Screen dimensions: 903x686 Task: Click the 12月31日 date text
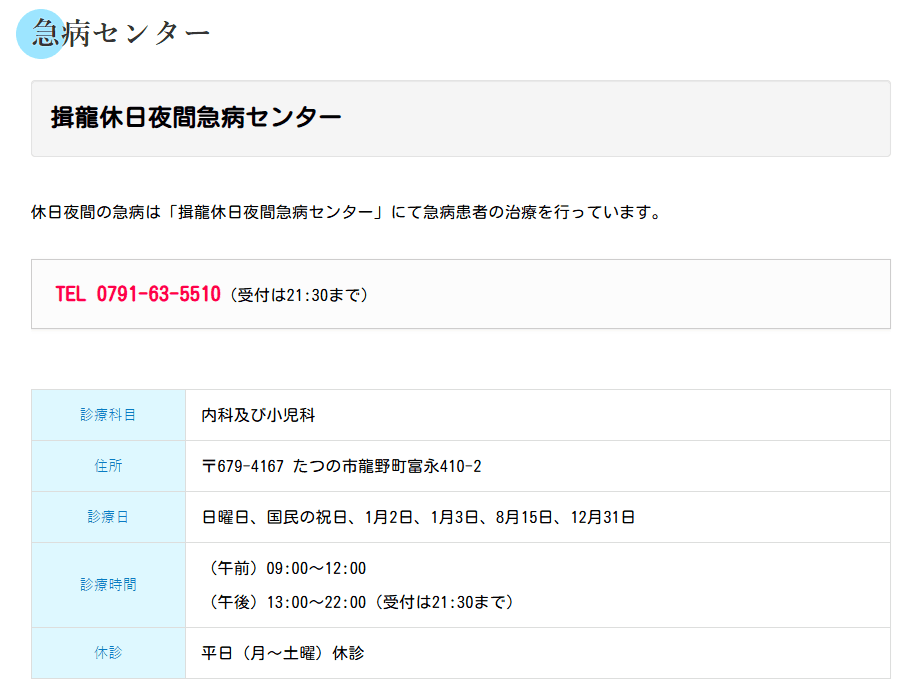[603, 517]
